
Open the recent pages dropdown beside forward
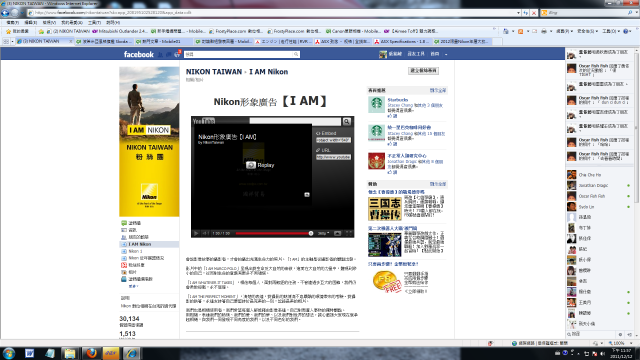[x=22, y=13]
